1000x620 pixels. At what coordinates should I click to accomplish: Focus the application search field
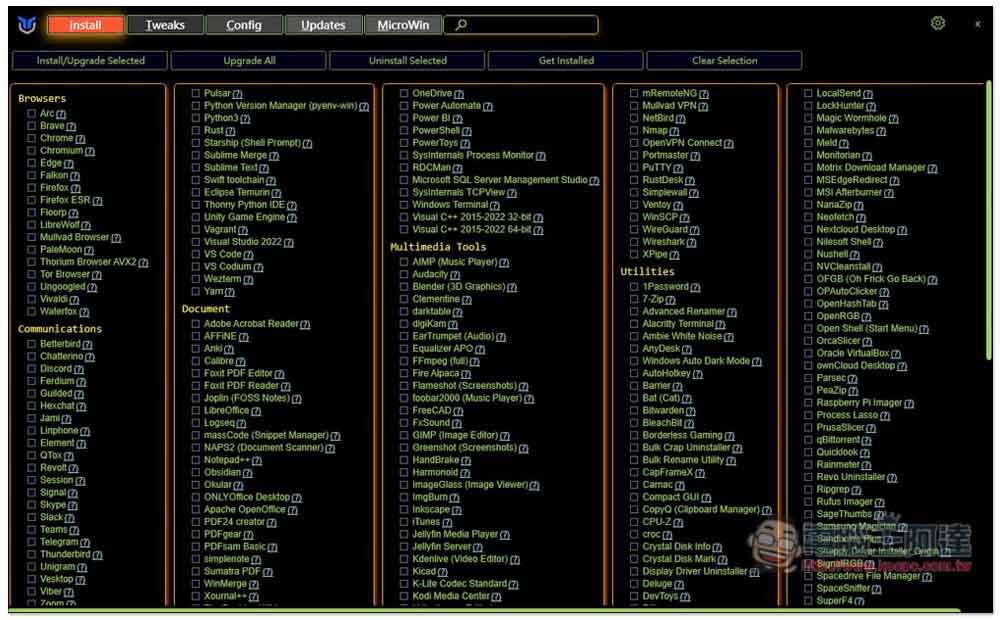click(521, 25)
